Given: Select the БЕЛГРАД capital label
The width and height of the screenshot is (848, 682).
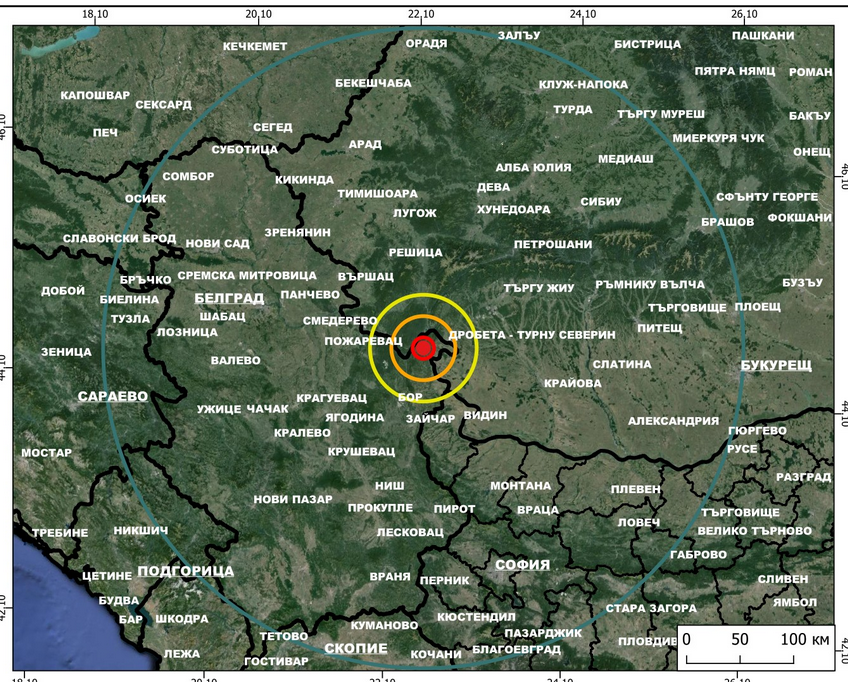Looking at the screenshot, I should (x=229, y=298).
